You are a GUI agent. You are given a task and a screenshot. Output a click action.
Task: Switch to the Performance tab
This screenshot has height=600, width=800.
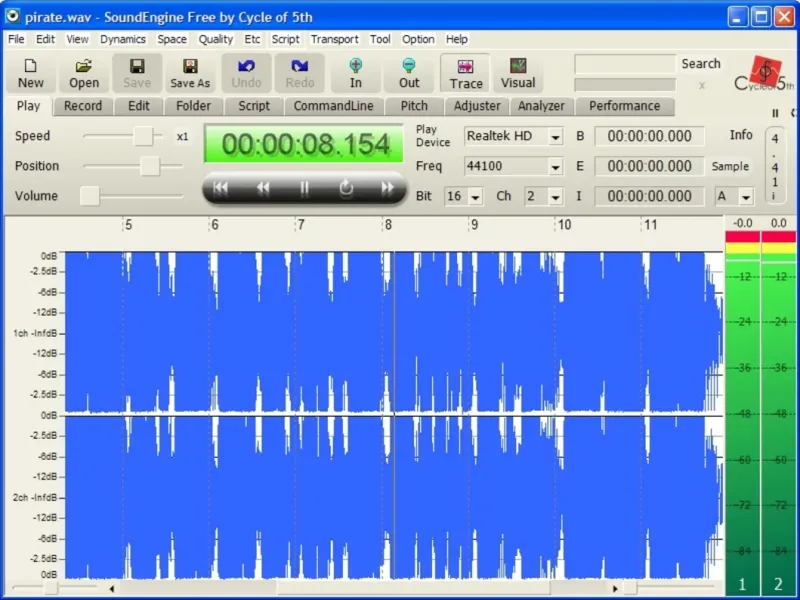coord(624,106)
